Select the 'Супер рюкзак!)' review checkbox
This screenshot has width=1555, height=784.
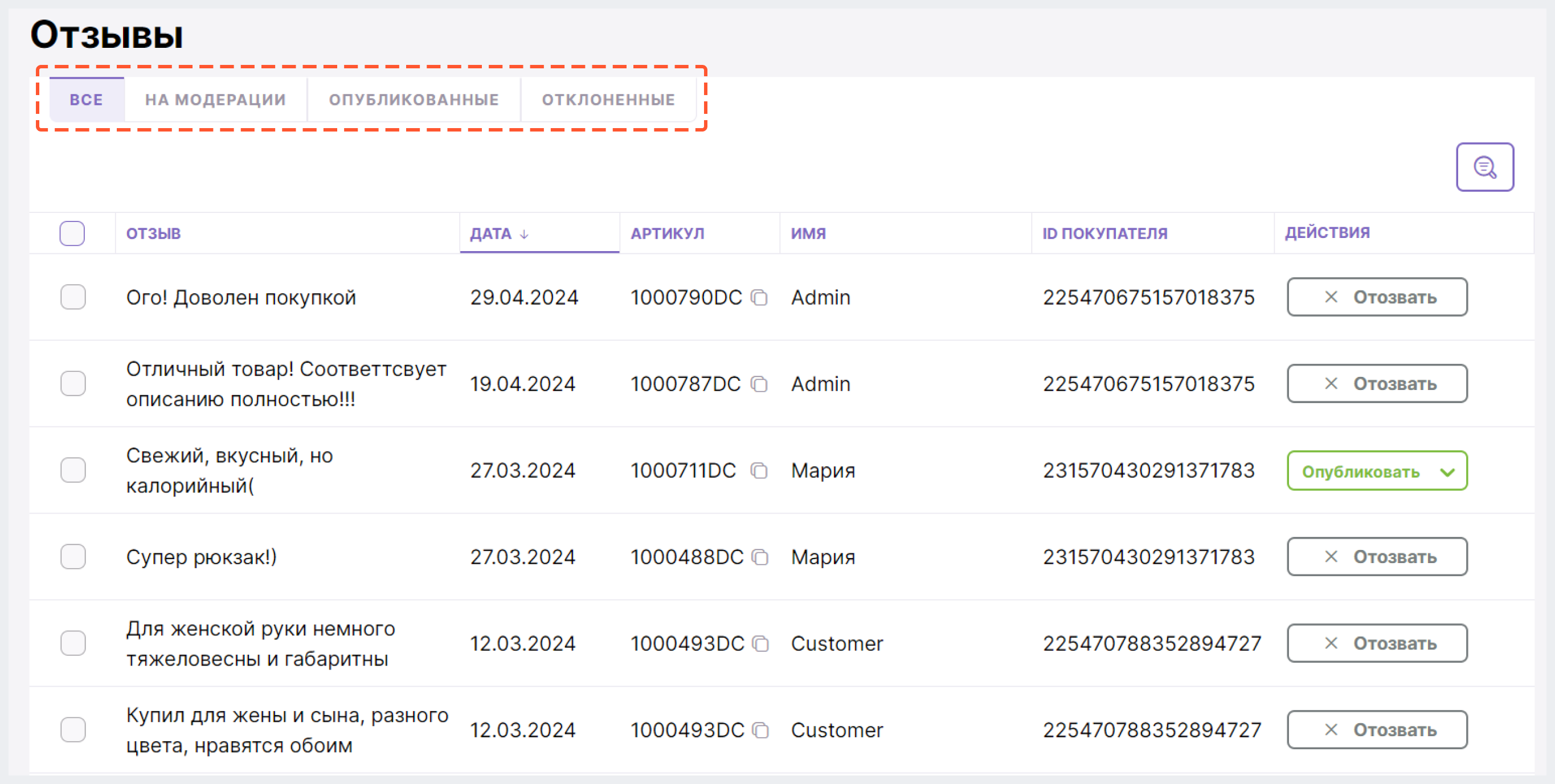point(73,556)
